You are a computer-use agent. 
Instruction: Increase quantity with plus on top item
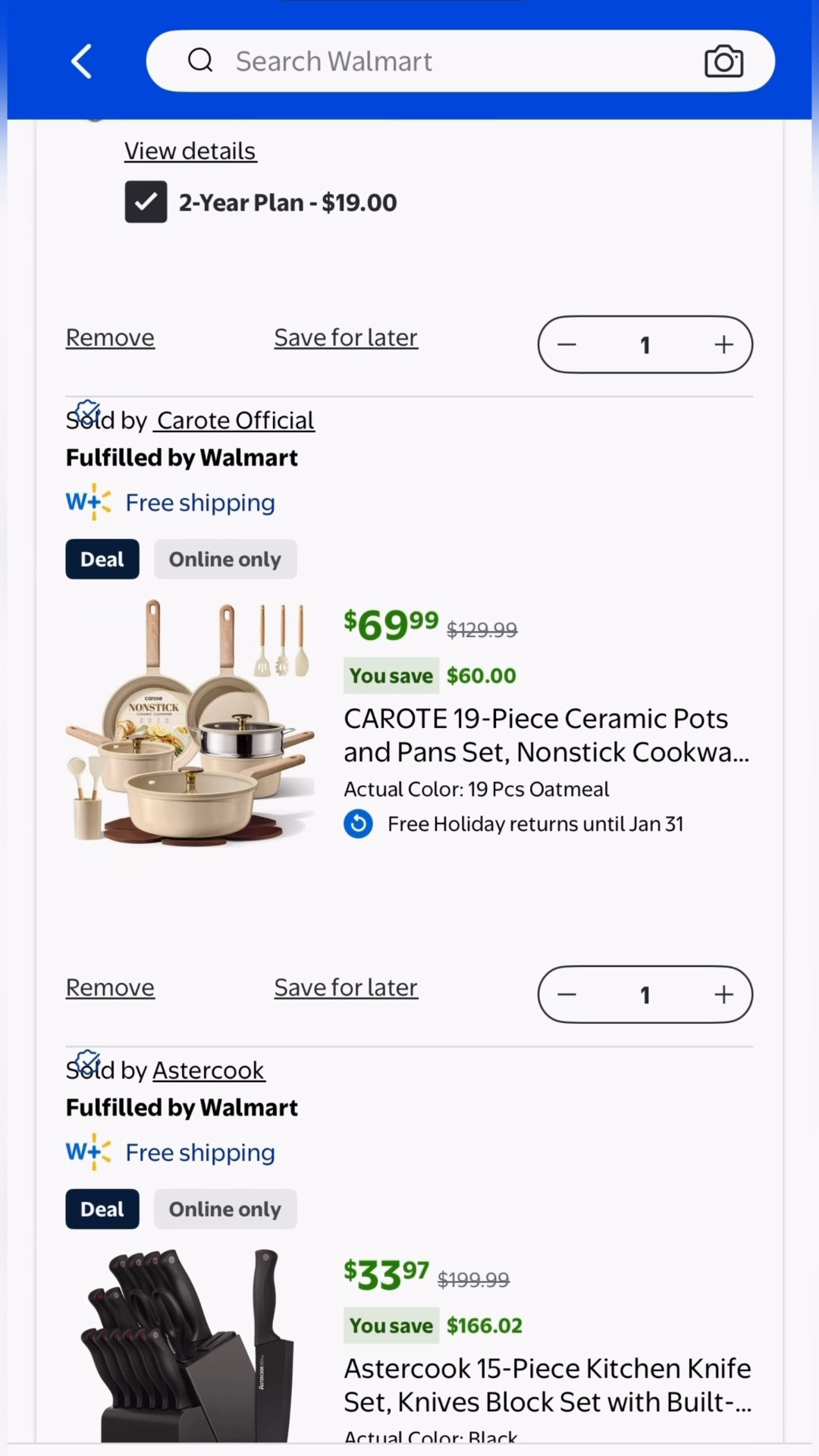(x=723, y=345)
